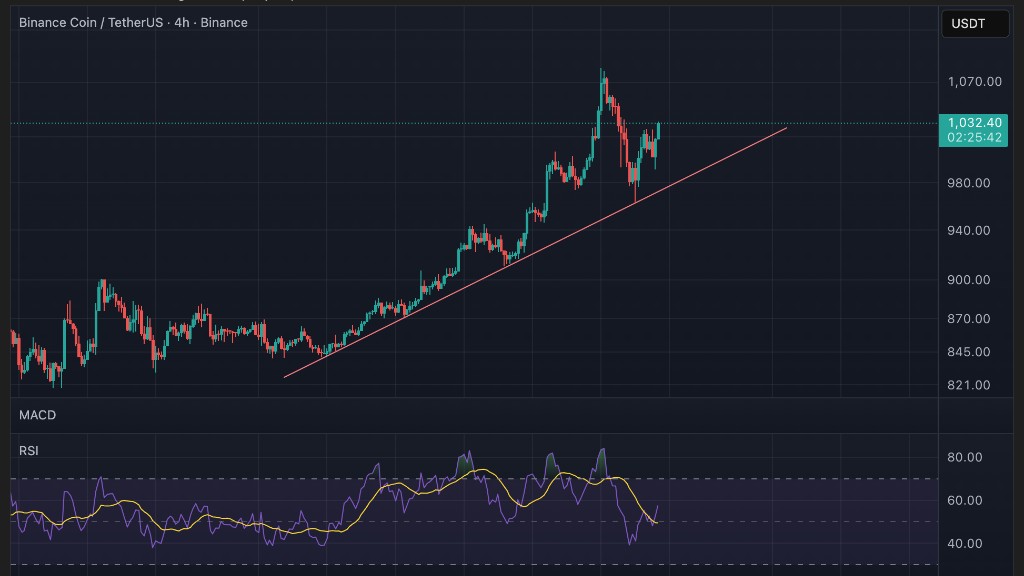
Task: Select the MACD indicator label
Action: click(37, 415)
